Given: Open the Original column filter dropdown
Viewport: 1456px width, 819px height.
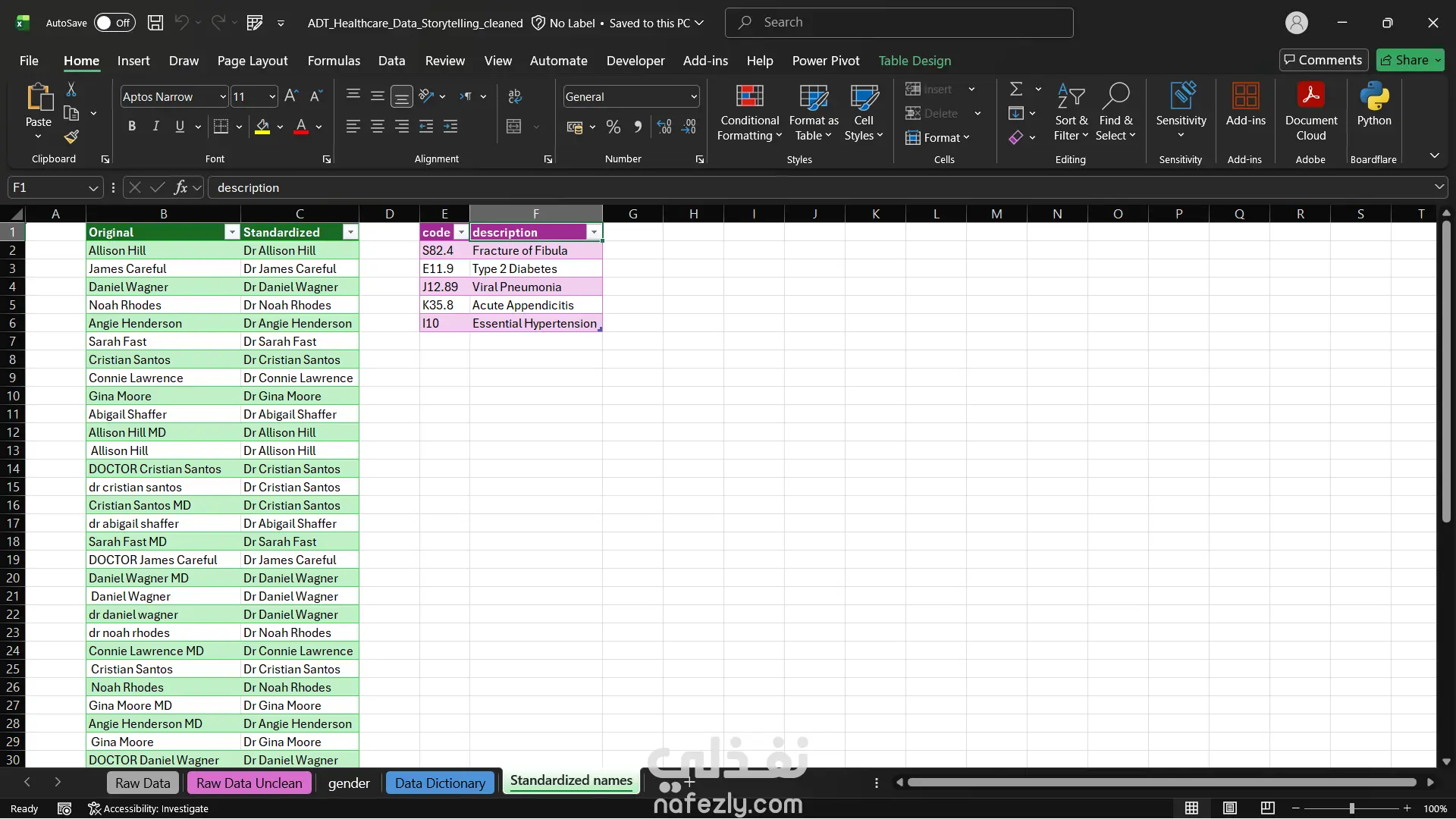Looking at the screenshot, I should [x=232, y=232].
